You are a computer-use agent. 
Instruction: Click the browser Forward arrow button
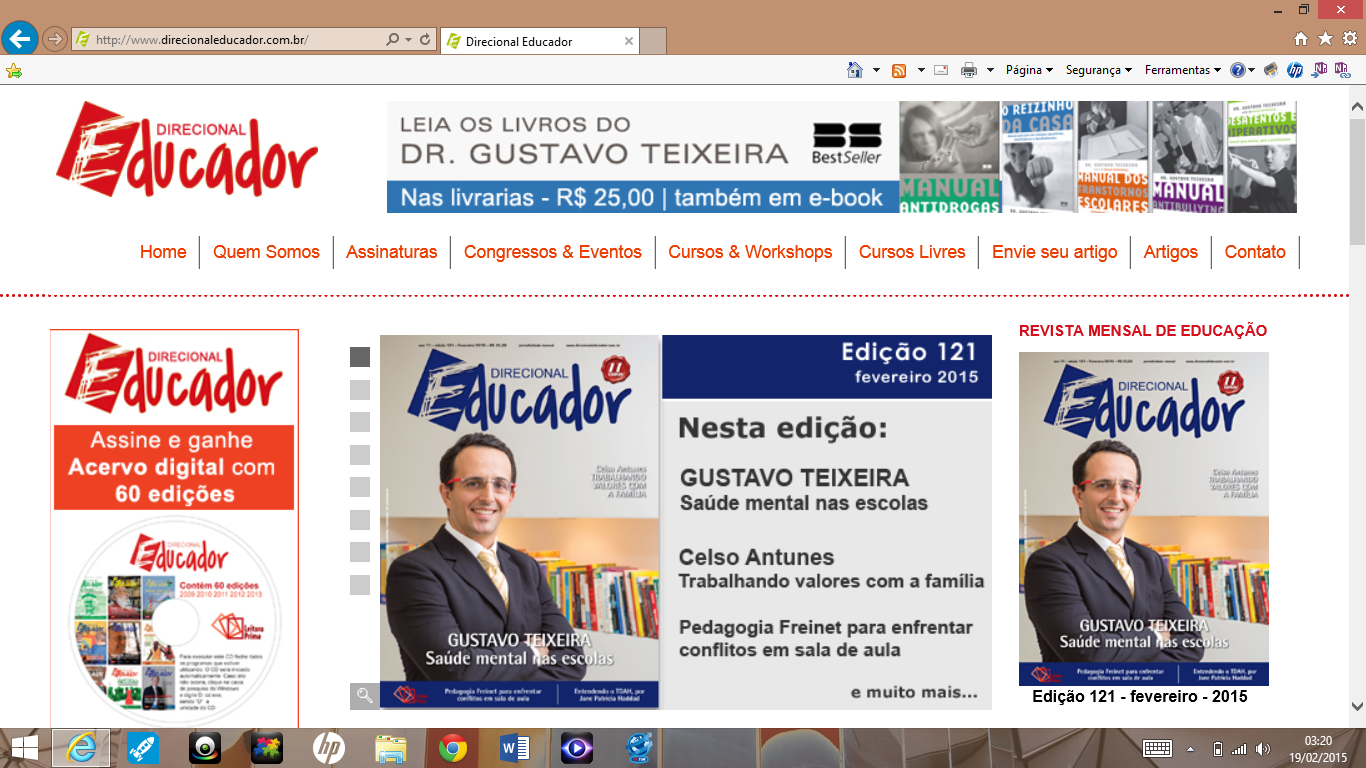pos(54,40)
